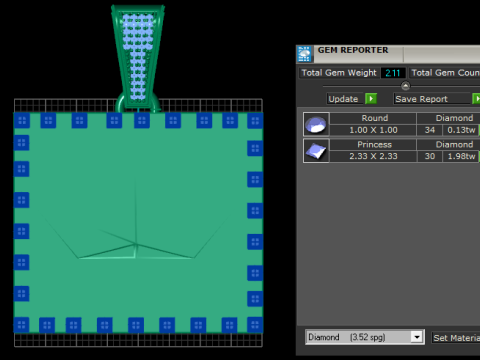Click the Total Gem Weight value 2.11
Screen dimensions: 480x360
coord(393,73)
